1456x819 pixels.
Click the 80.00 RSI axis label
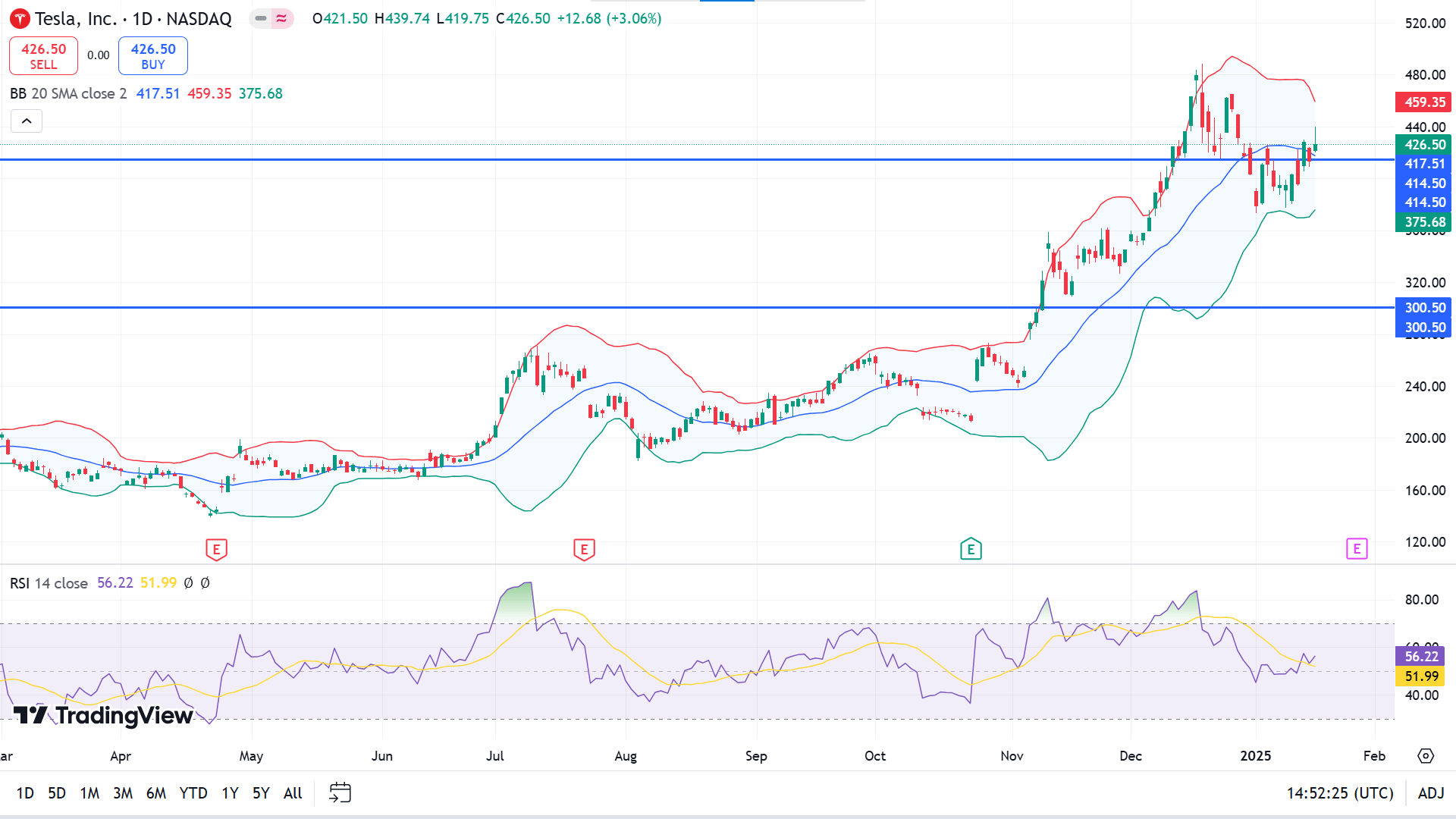pos(1421,600)
